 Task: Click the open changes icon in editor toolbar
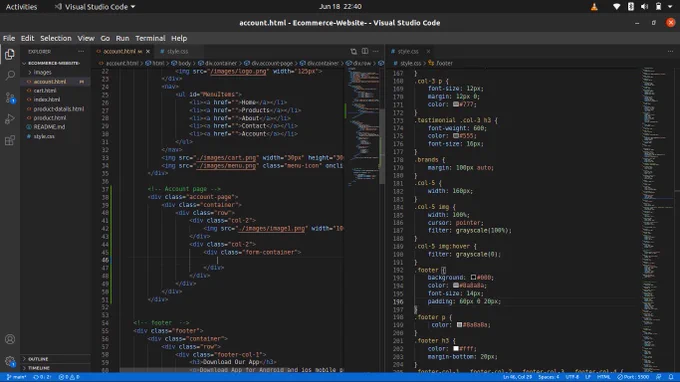click(x=353, y=51)
